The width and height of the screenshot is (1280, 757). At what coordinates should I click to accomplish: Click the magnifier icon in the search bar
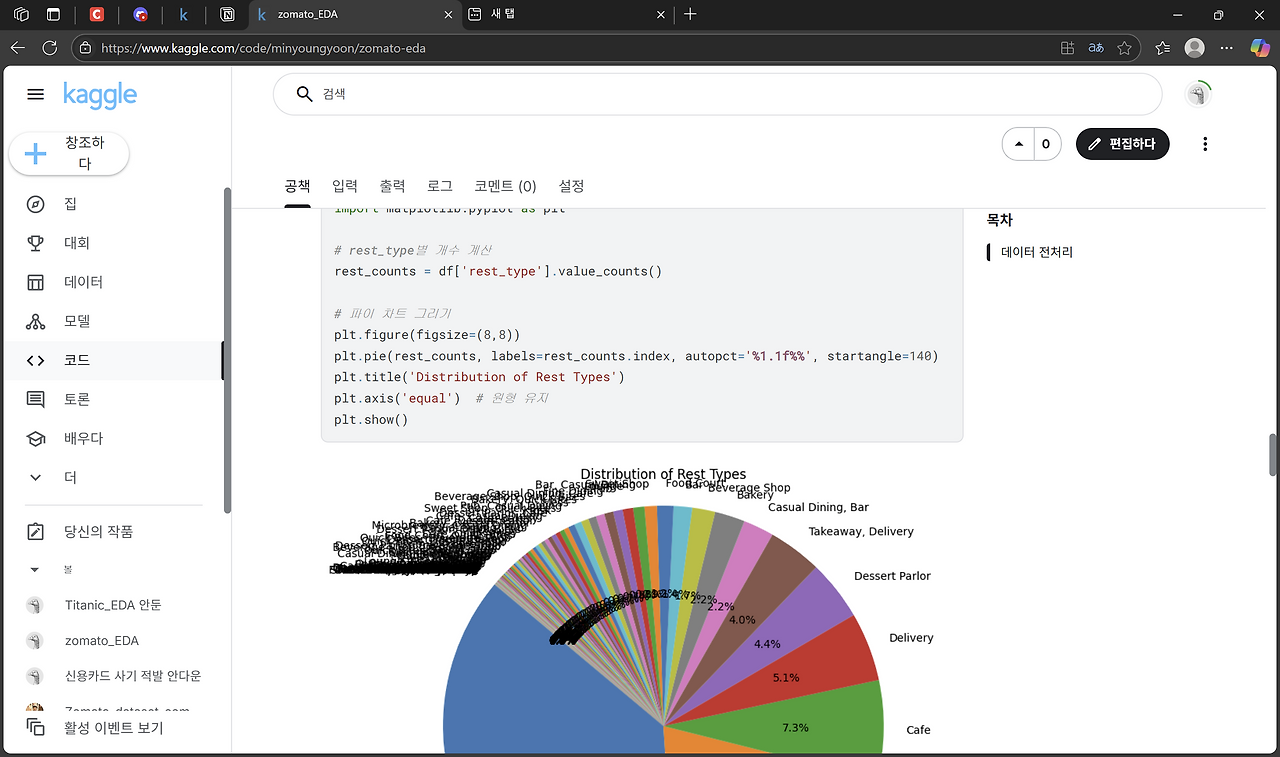[305, 94]
